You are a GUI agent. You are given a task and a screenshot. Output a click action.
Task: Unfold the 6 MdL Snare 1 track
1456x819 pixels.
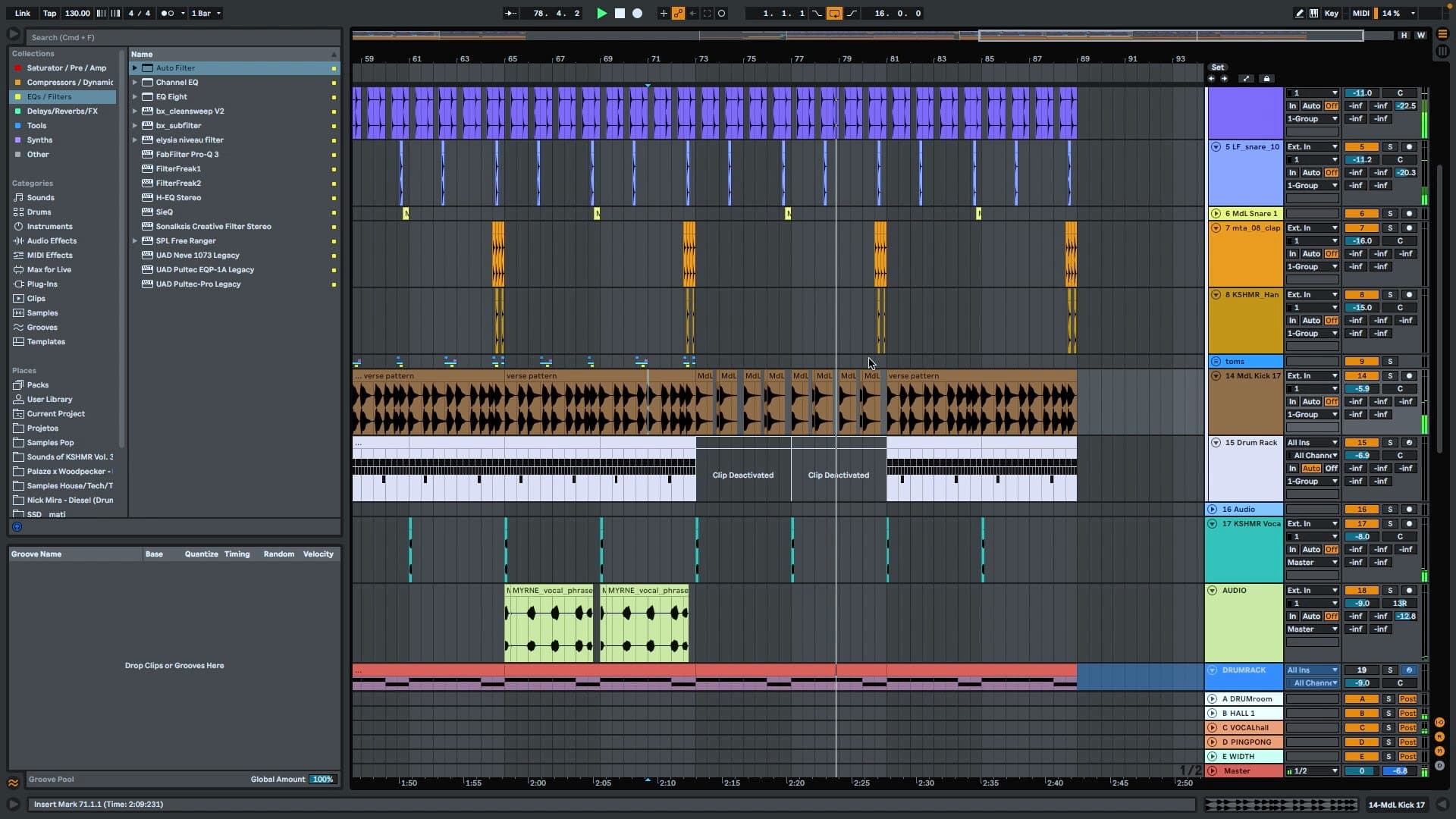(x=1216, y=214)
